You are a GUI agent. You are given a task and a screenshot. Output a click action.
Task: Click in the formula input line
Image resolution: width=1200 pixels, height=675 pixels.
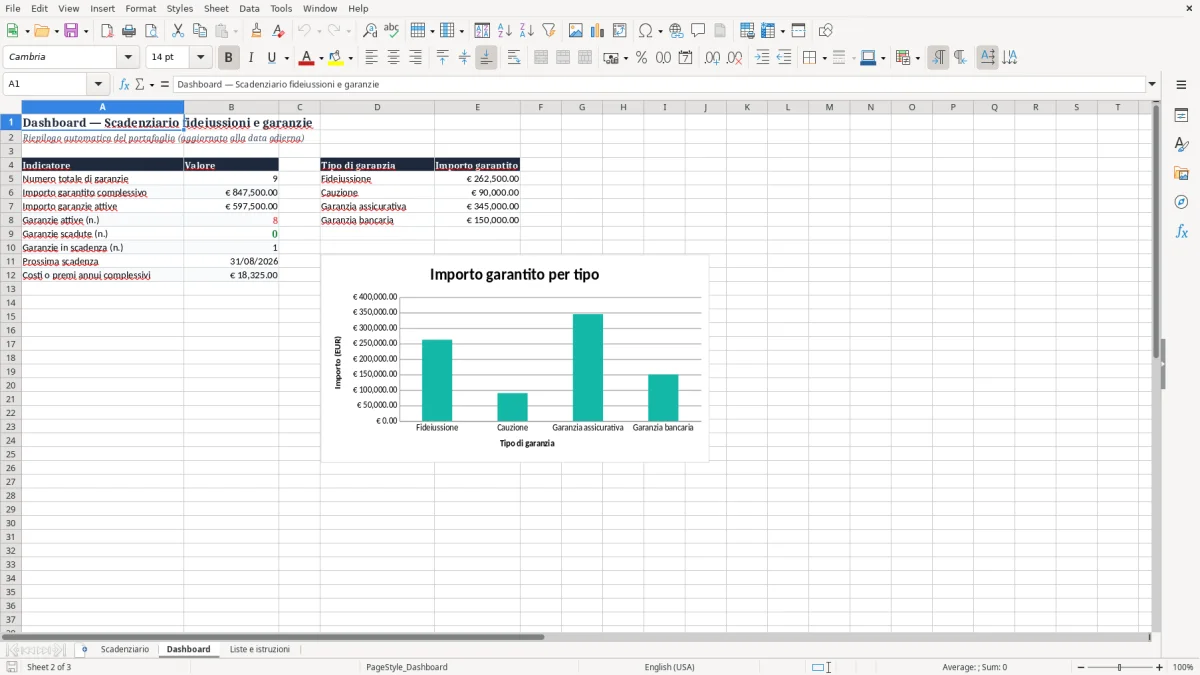[658, 85]
